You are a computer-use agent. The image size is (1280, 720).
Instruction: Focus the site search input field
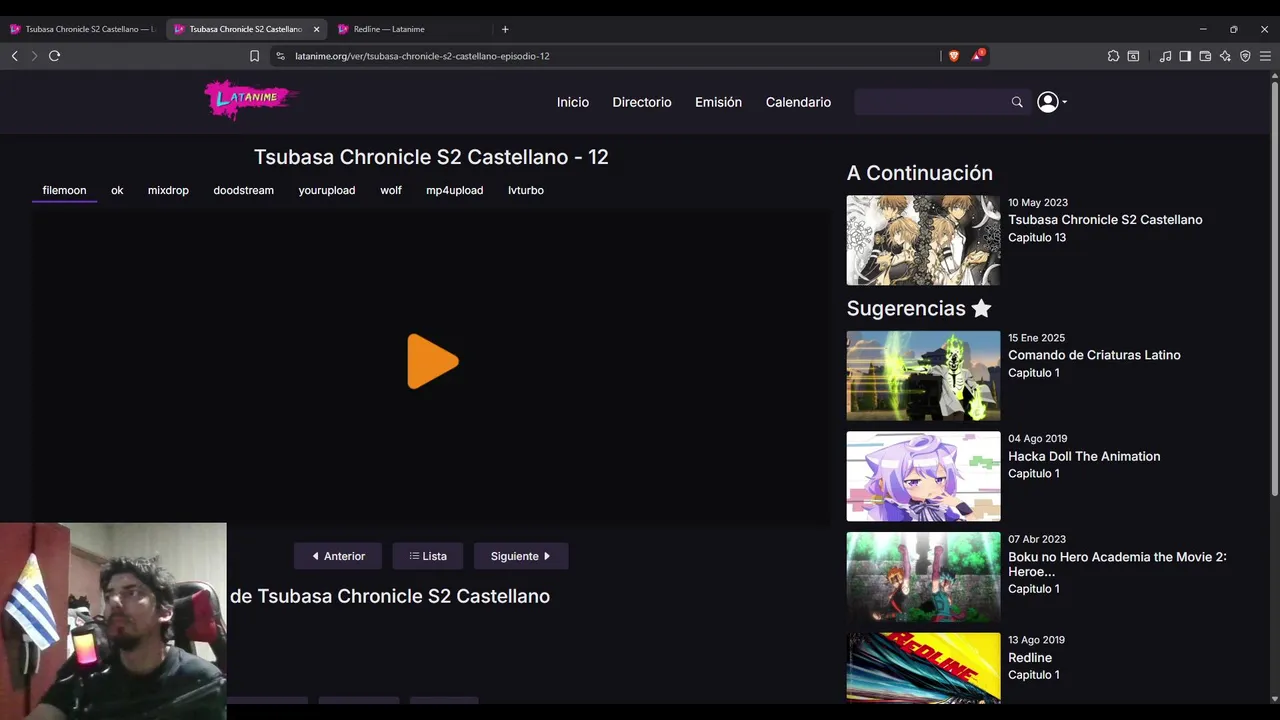point(931,102)
